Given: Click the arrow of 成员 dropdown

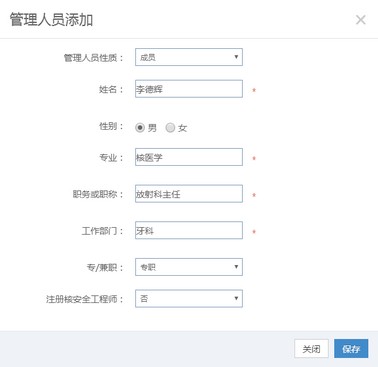Looking at the screenshot, I should point(236,57).
